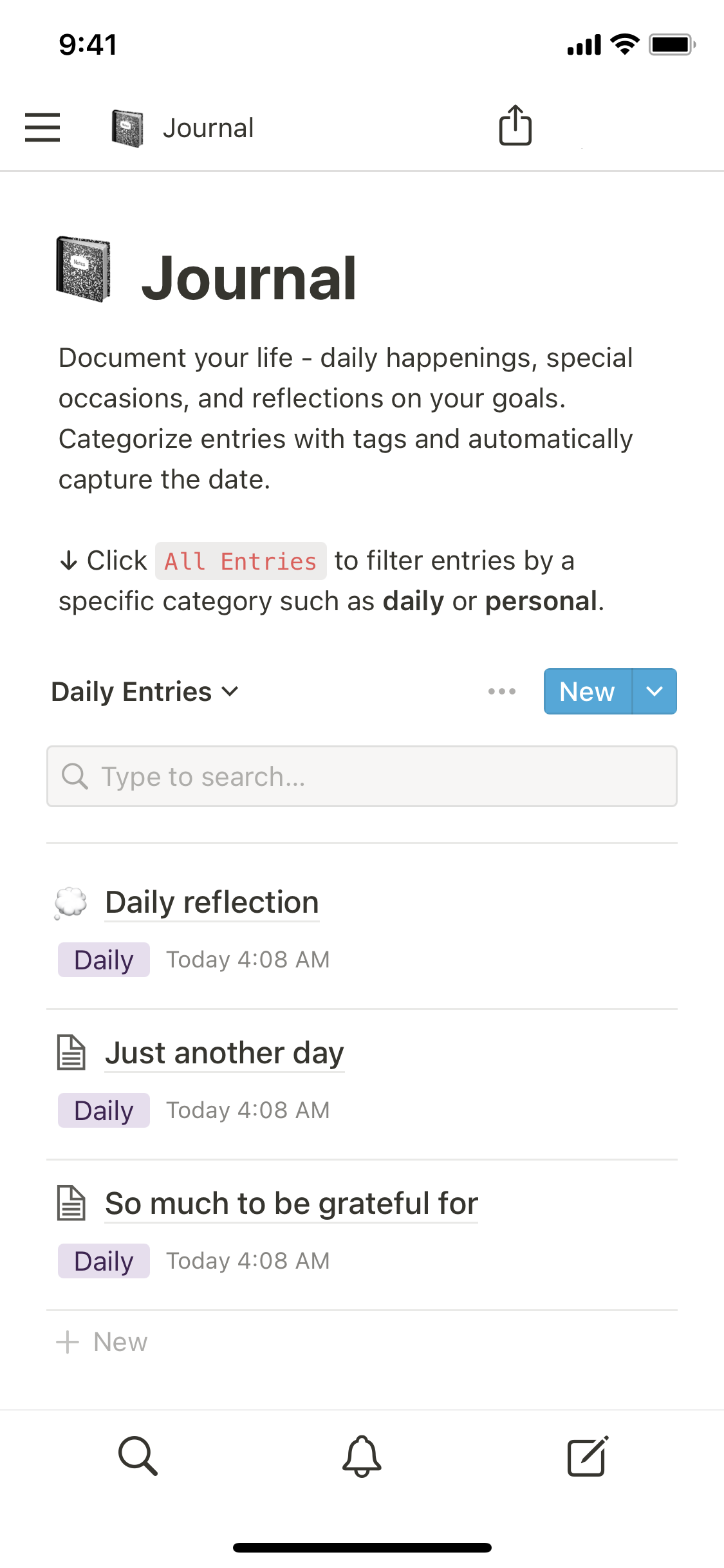Tap the All Entries code label
The height and width of the screenshot is (1568, 724).
coord(241,561)
